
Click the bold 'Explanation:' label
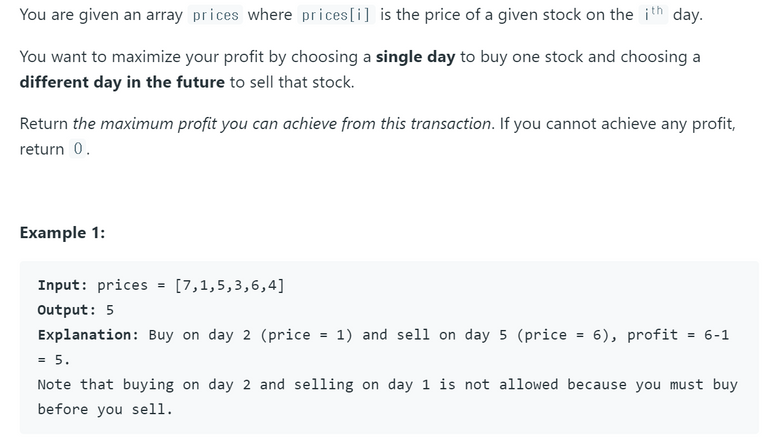click(x=88, y=335)
